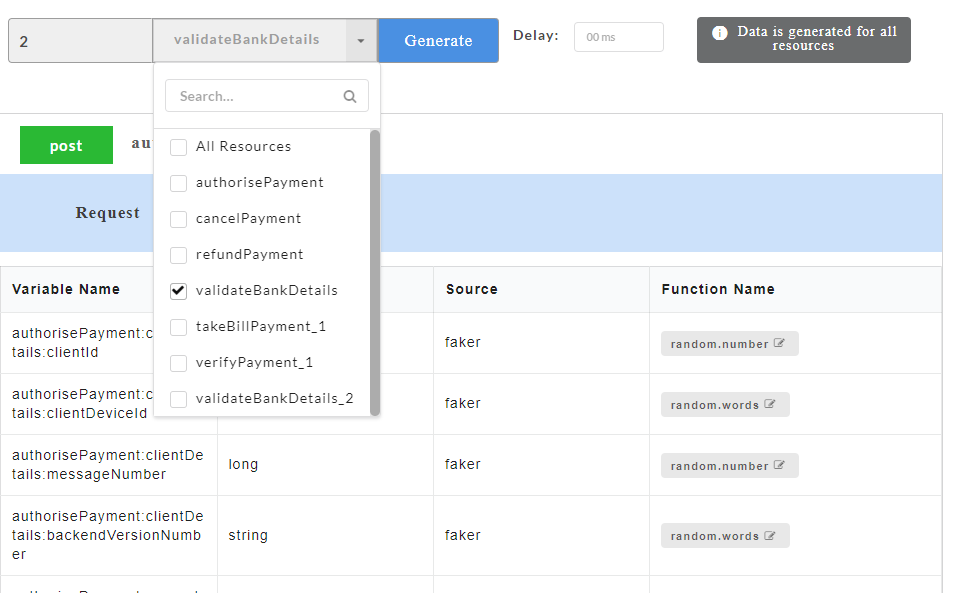Select the cancelPayment checkbox
This screenshot has height=593, width=953.
tap(179, 219)
